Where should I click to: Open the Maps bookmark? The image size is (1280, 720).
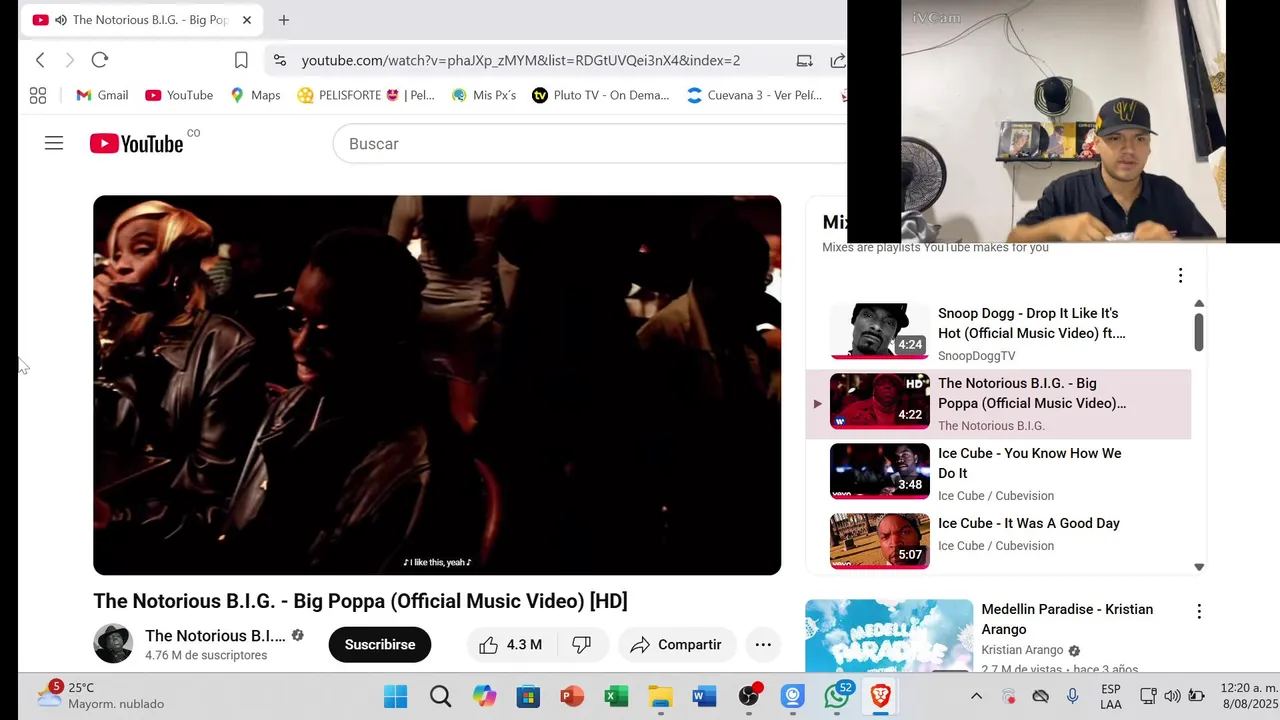[255, 95]
